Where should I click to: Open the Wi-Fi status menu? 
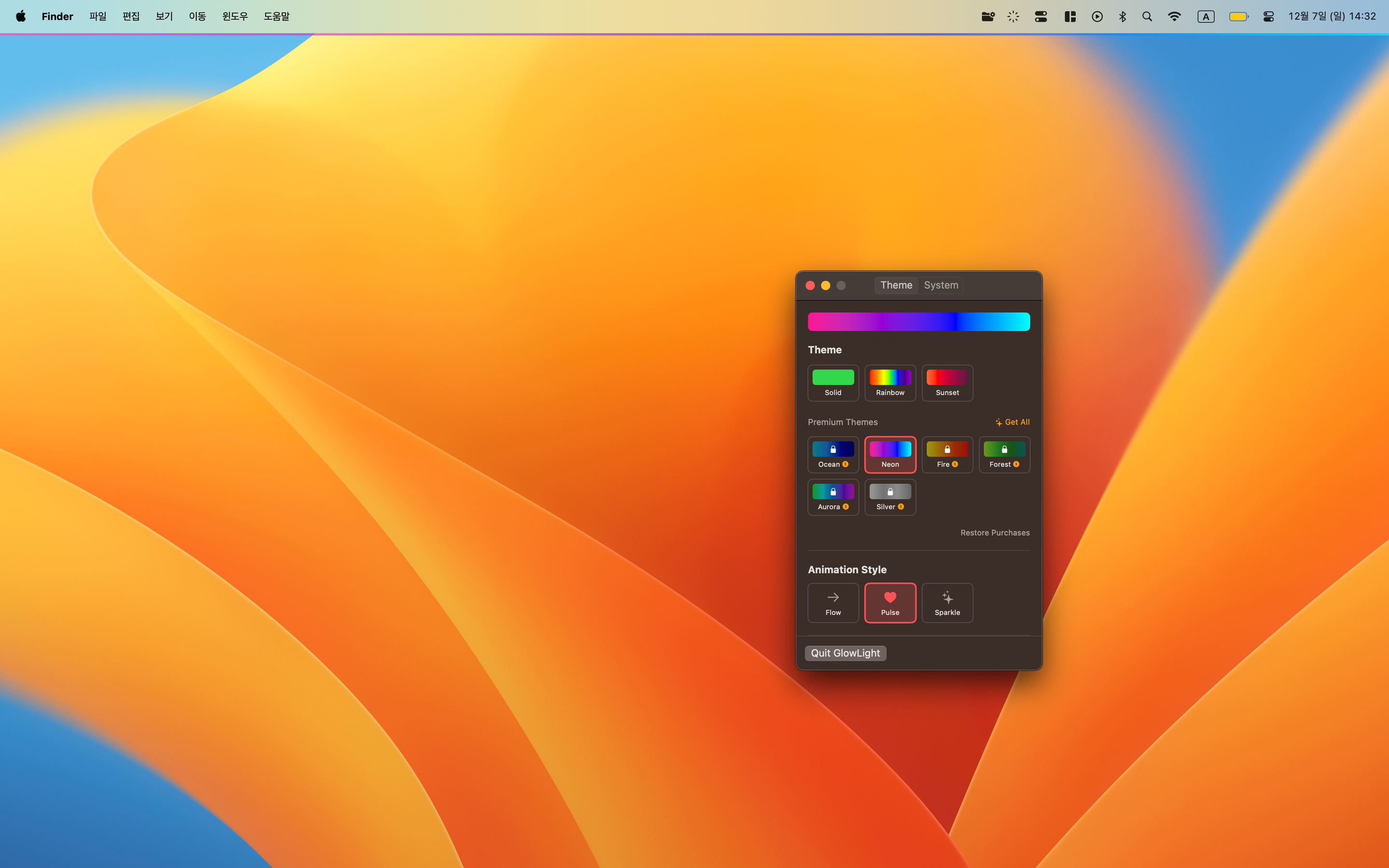tap(1174, 17)
